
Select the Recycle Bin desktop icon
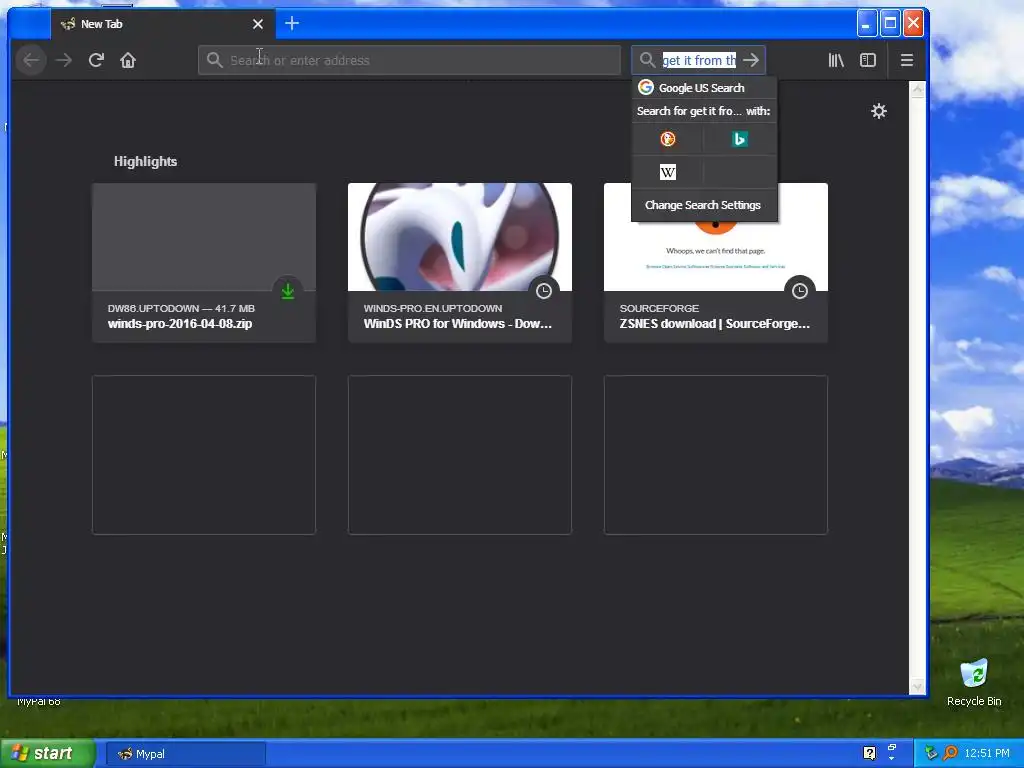(974, 683)
